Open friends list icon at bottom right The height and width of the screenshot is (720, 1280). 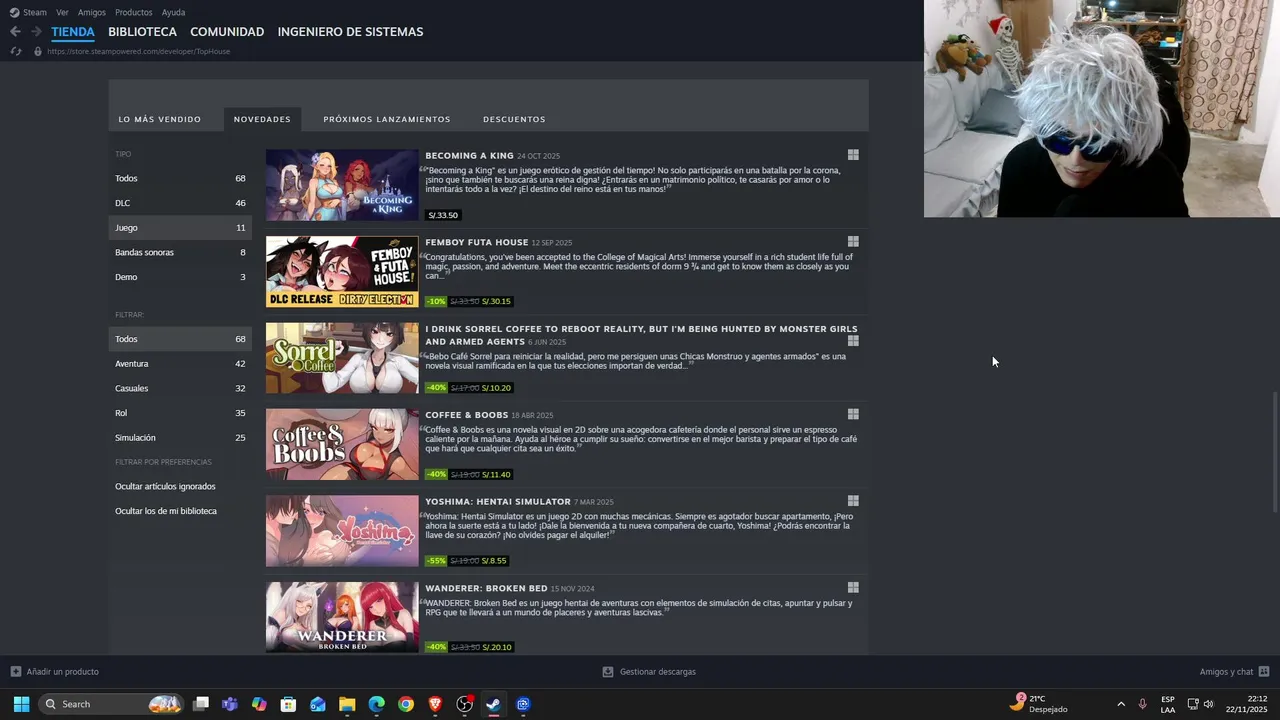click(x=1264, y=672)
